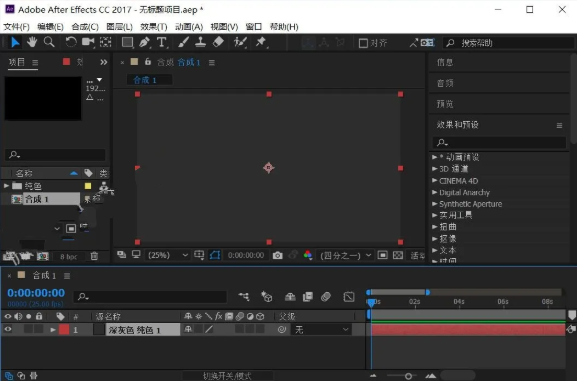
Task: Select the Selection arrow tool
Action: [x=15, y=42]
